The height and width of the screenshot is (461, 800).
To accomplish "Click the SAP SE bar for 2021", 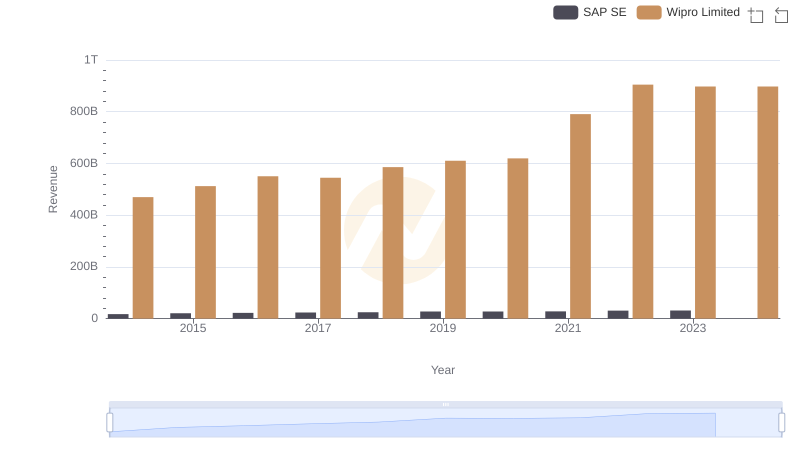I will pyautogui.click(x=556, y=315).
